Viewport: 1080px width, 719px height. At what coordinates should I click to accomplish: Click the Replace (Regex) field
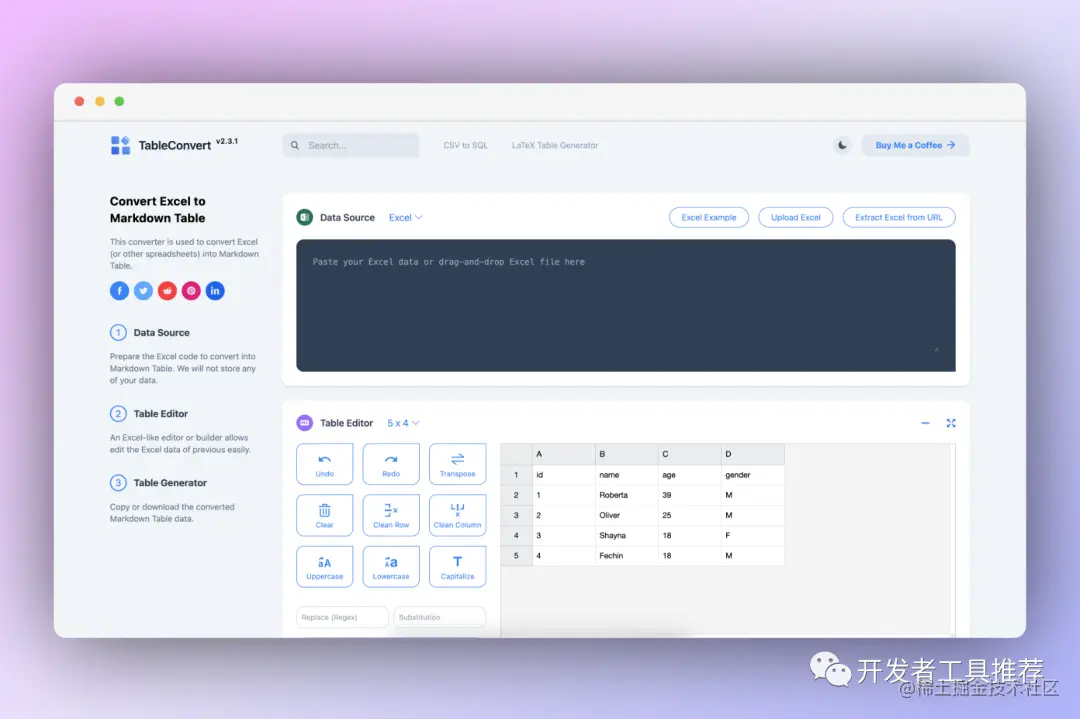[x=342, y=617]
